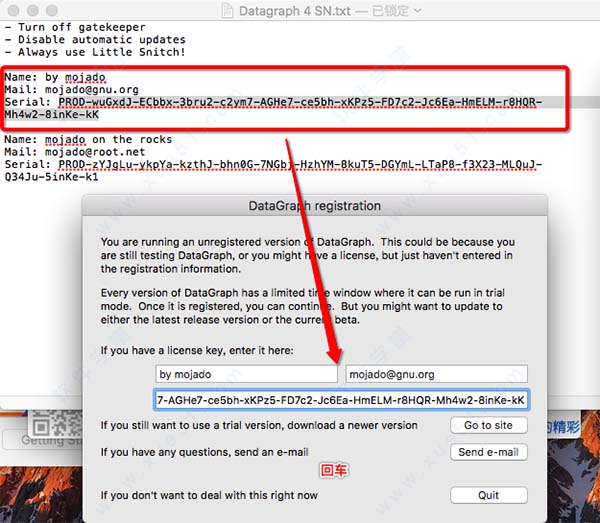This screenshot has width=600, height=523.
Task: Click the Mail: mojado@root.net line
Action: (75, 152)
